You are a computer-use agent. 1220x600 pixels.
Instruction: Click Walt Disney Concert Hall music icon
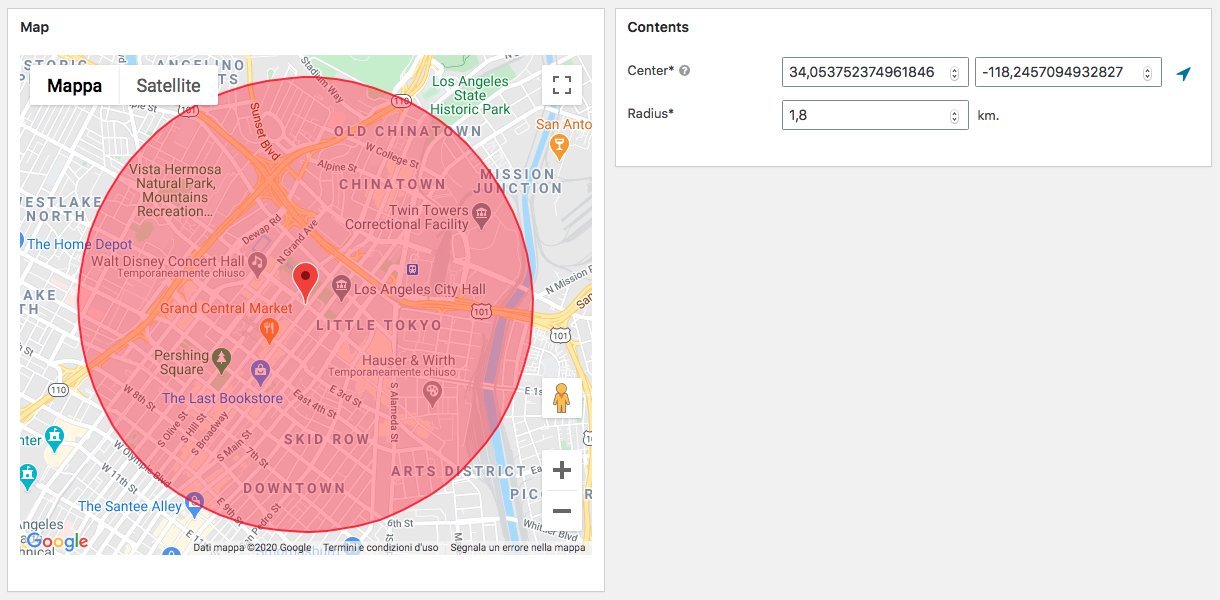(x=257, y=262)
